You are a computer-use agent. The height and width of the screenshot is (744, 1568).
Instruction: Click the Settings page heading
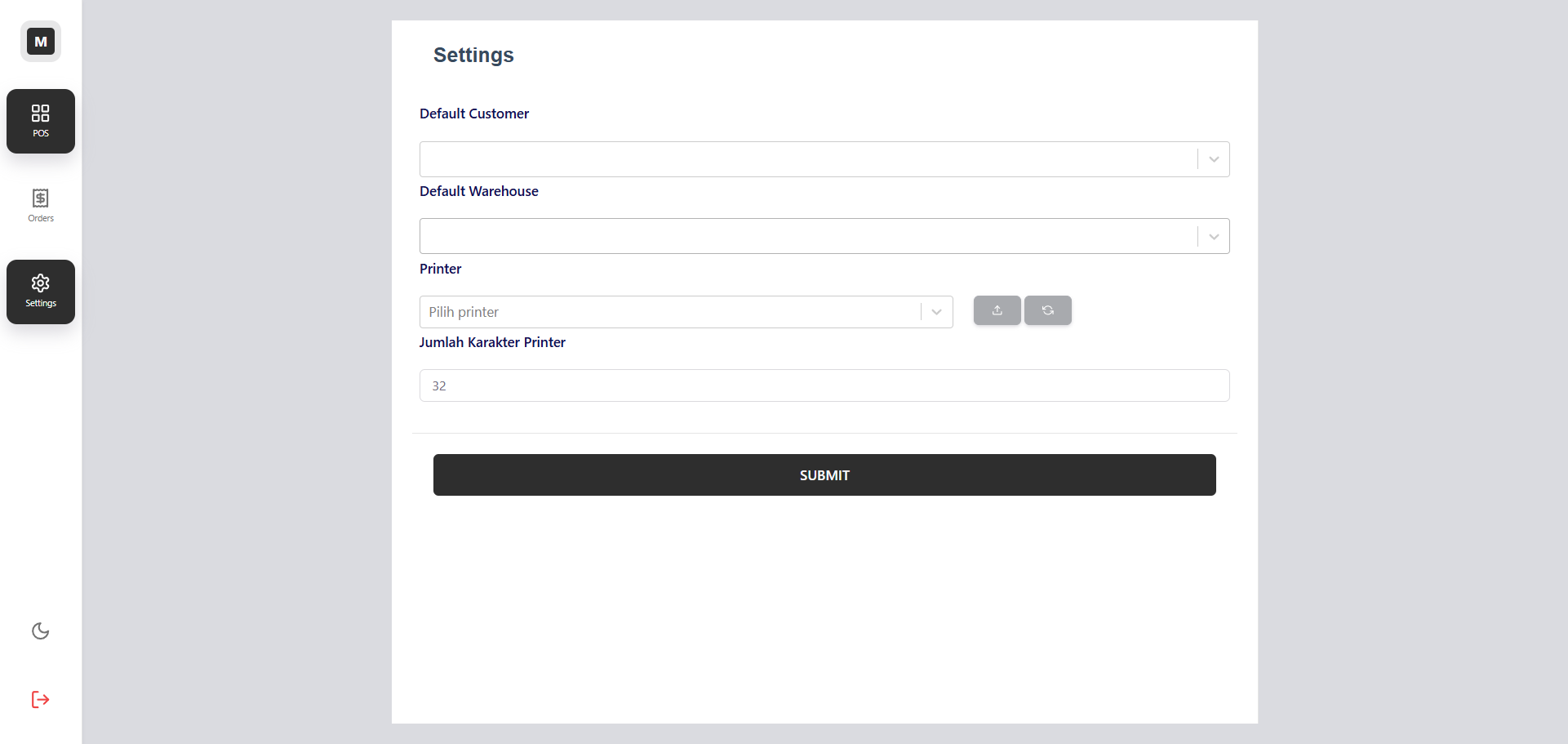473,55
